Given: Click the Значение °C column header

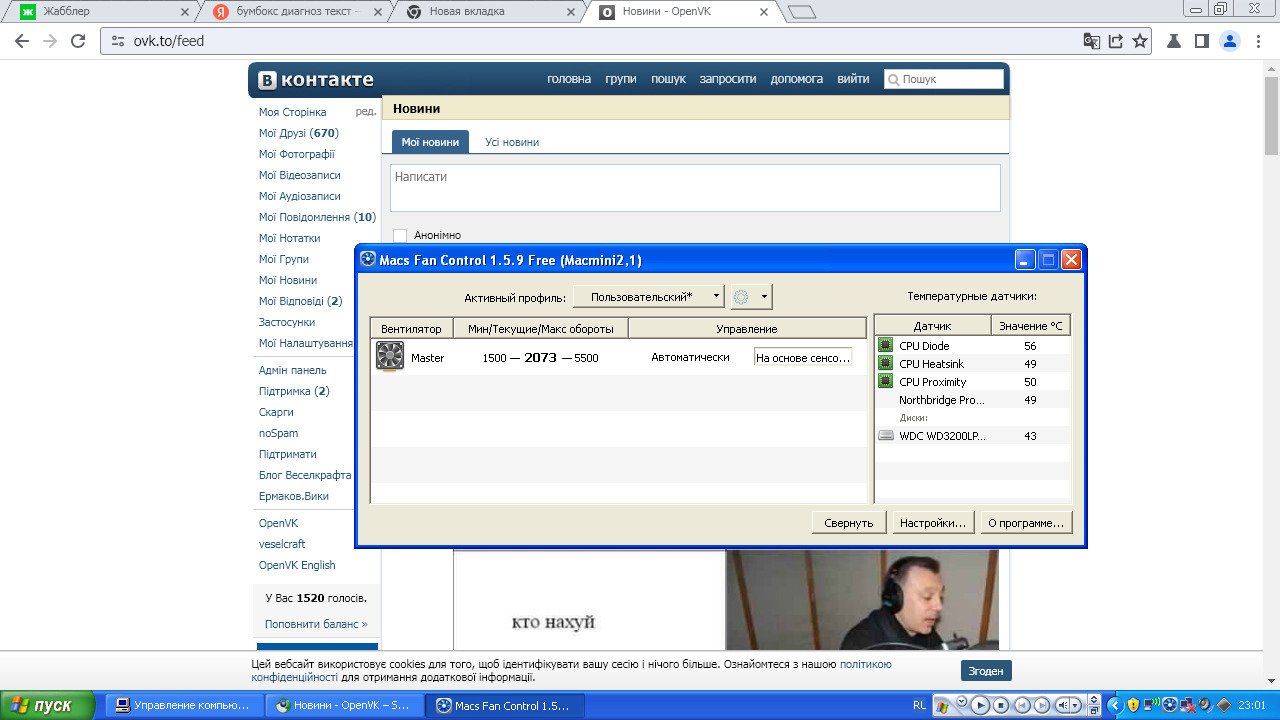Looking at the screenshot, I should pyautogui.click(x=1031, y=326).
